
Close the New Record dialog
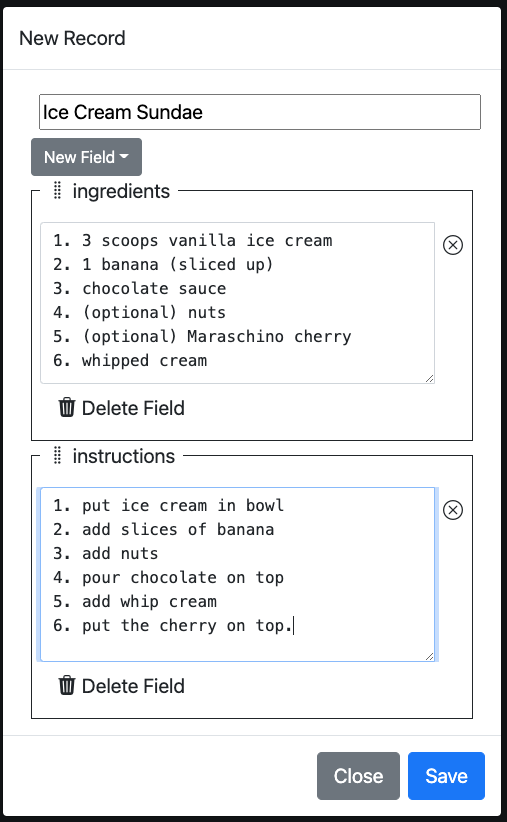coord(358,776)
